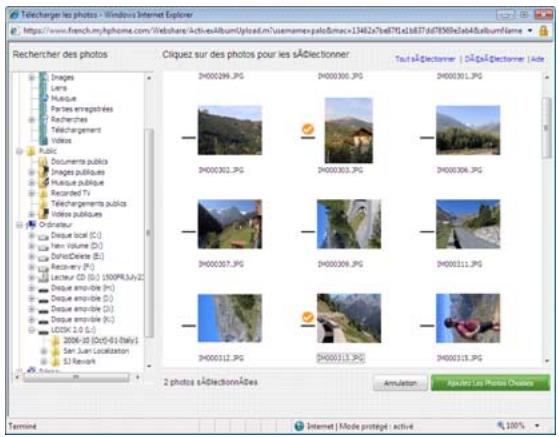Toggle selection mark for IM000306.JPG
This screenshot has width=559, height=437.
point(427,137)
